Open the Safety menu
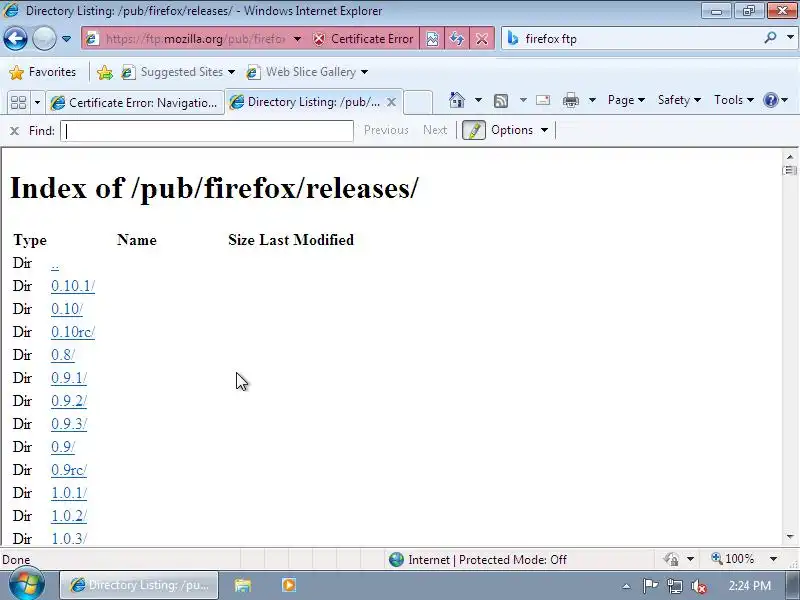800x600 pixels. click(x=679, y=100)
